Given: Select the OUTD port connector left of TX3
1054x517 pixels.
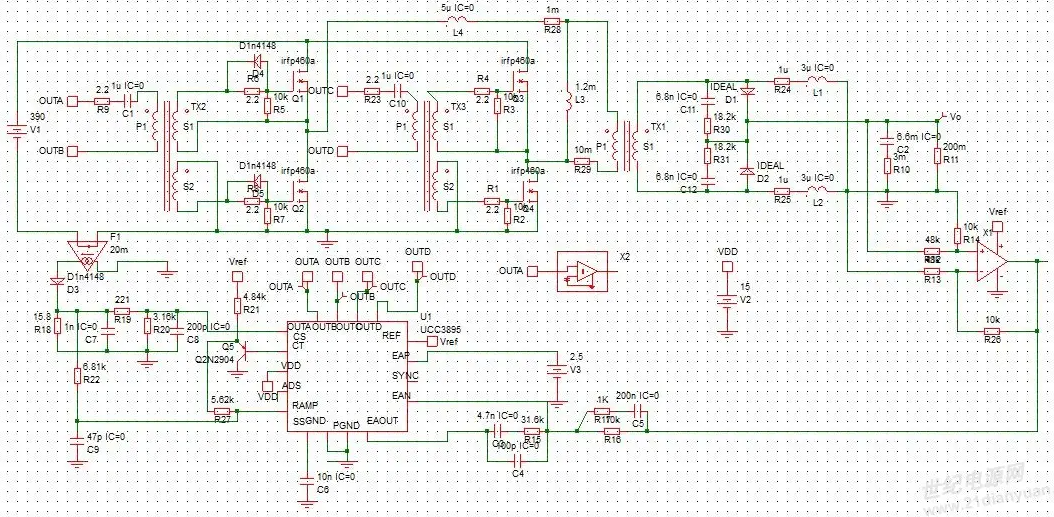Looking at the screenshot, I should [343, 151].
